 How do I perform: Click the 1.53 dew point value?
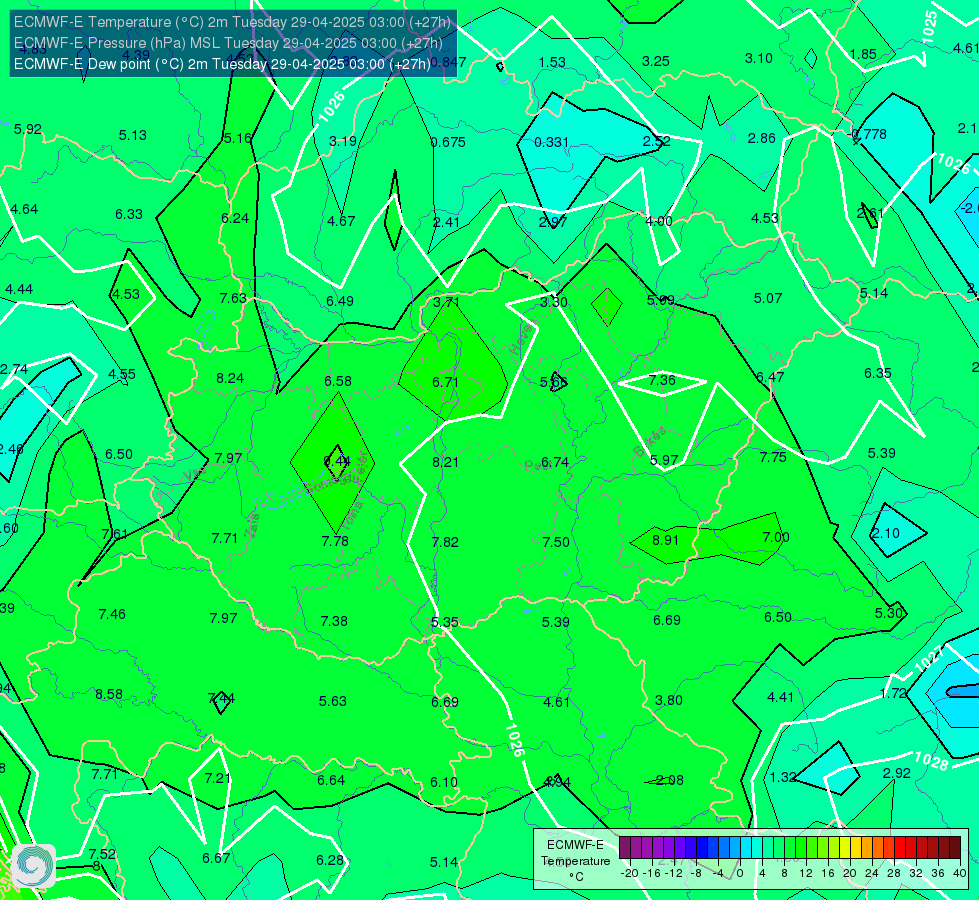tap(552, 62)
